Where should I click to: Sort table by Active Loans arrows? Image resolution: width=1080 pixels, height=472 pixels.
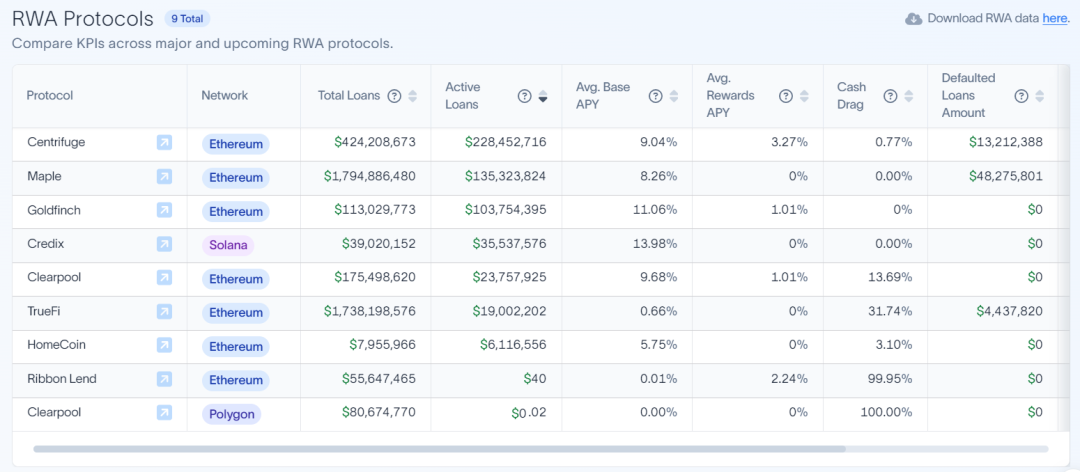coord(543,96)
